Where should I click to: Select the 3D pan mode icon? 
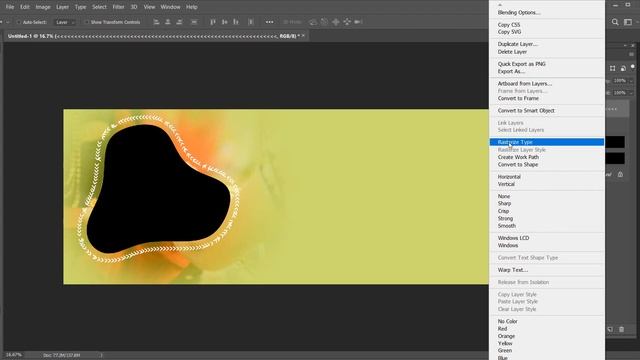336,22
